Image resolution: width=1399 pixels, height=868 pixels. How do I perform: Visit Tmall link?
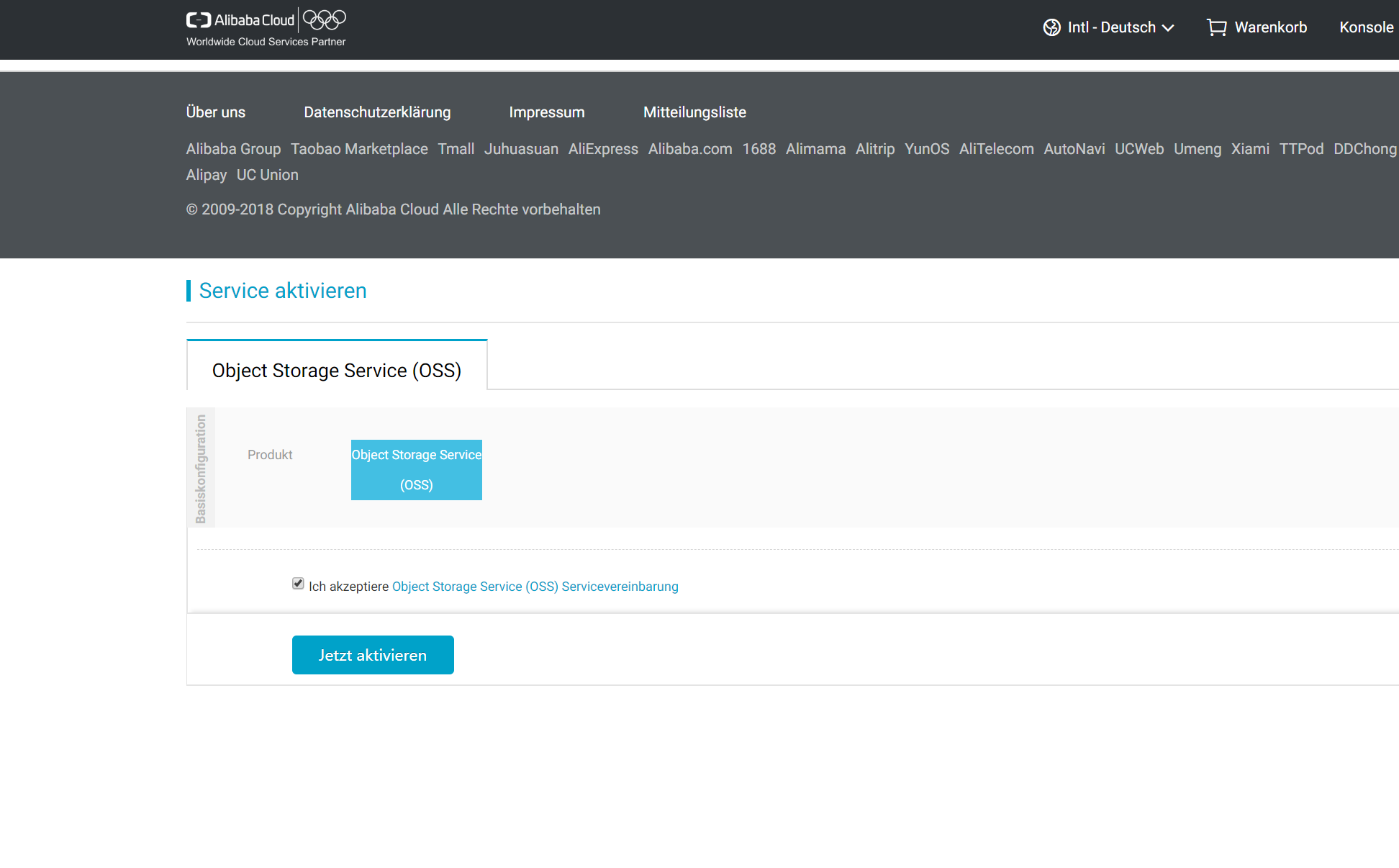(x=456, y=149)
